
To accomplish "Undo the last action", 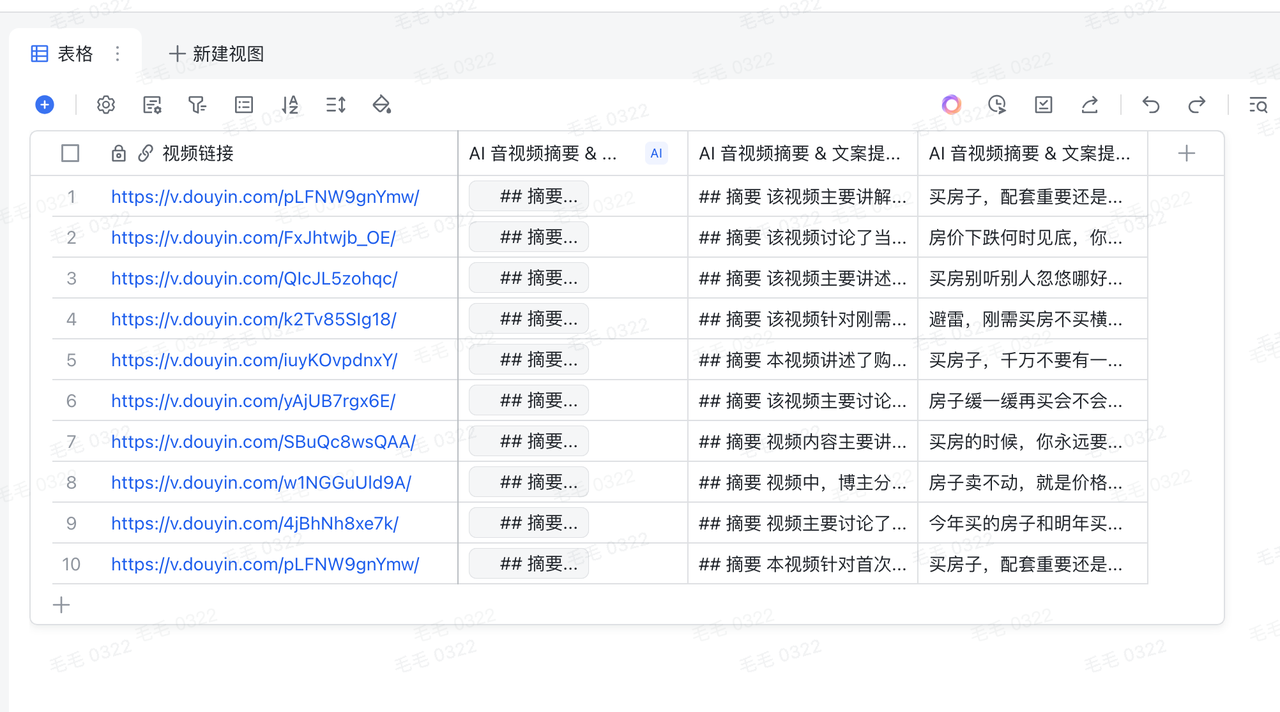I will 1151,105.
